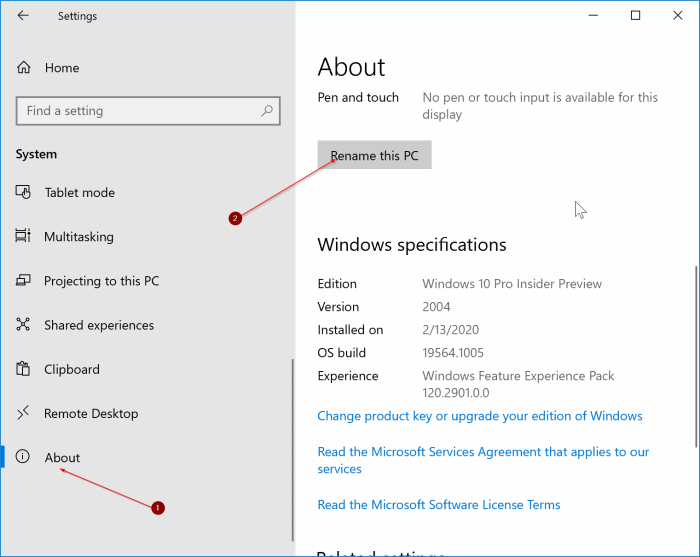Go to Projecting to this PC

tap(101, 281)
